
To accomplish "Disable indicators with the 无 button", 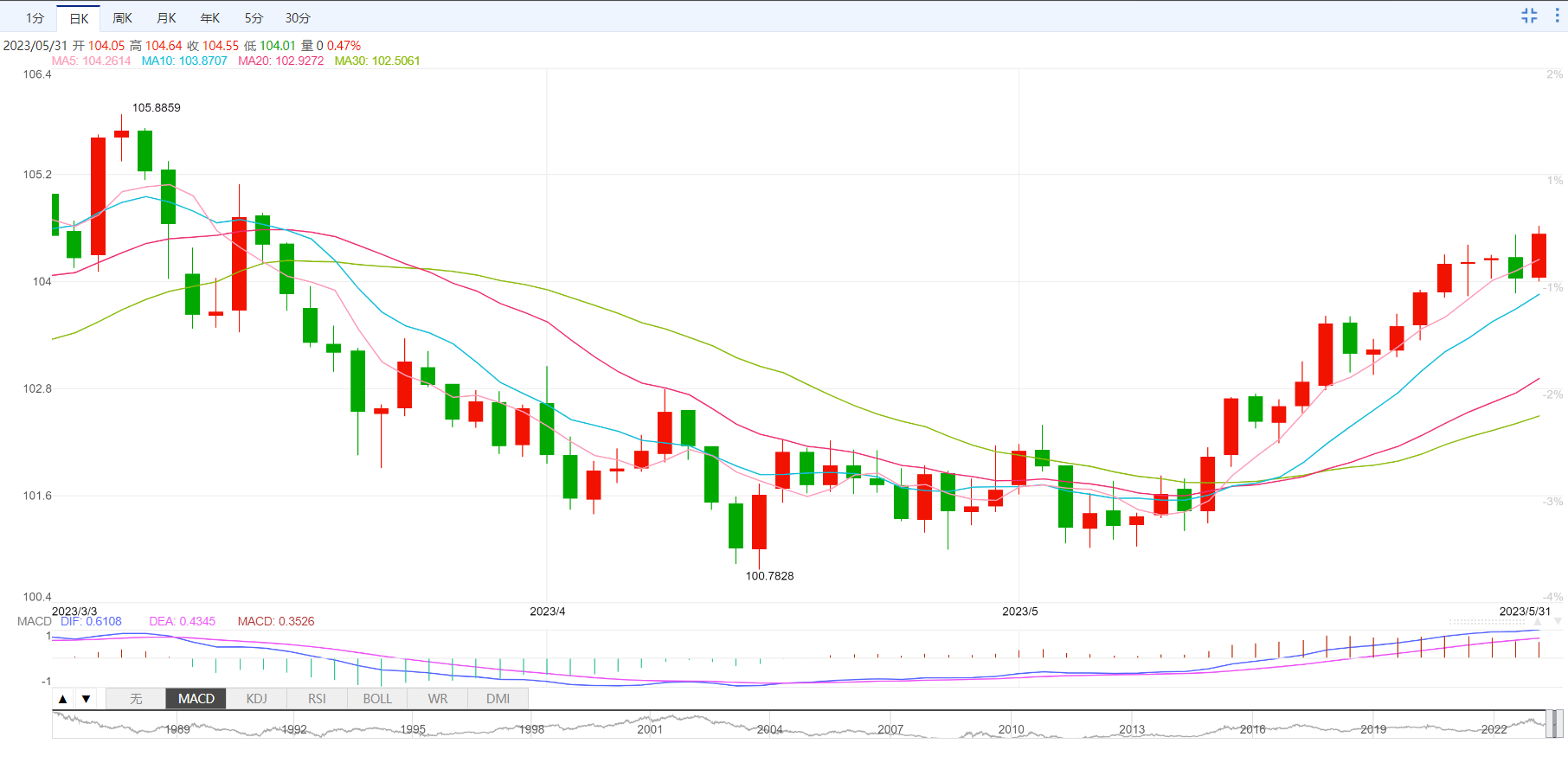I will pyautogui.click(x=136, y=699).
